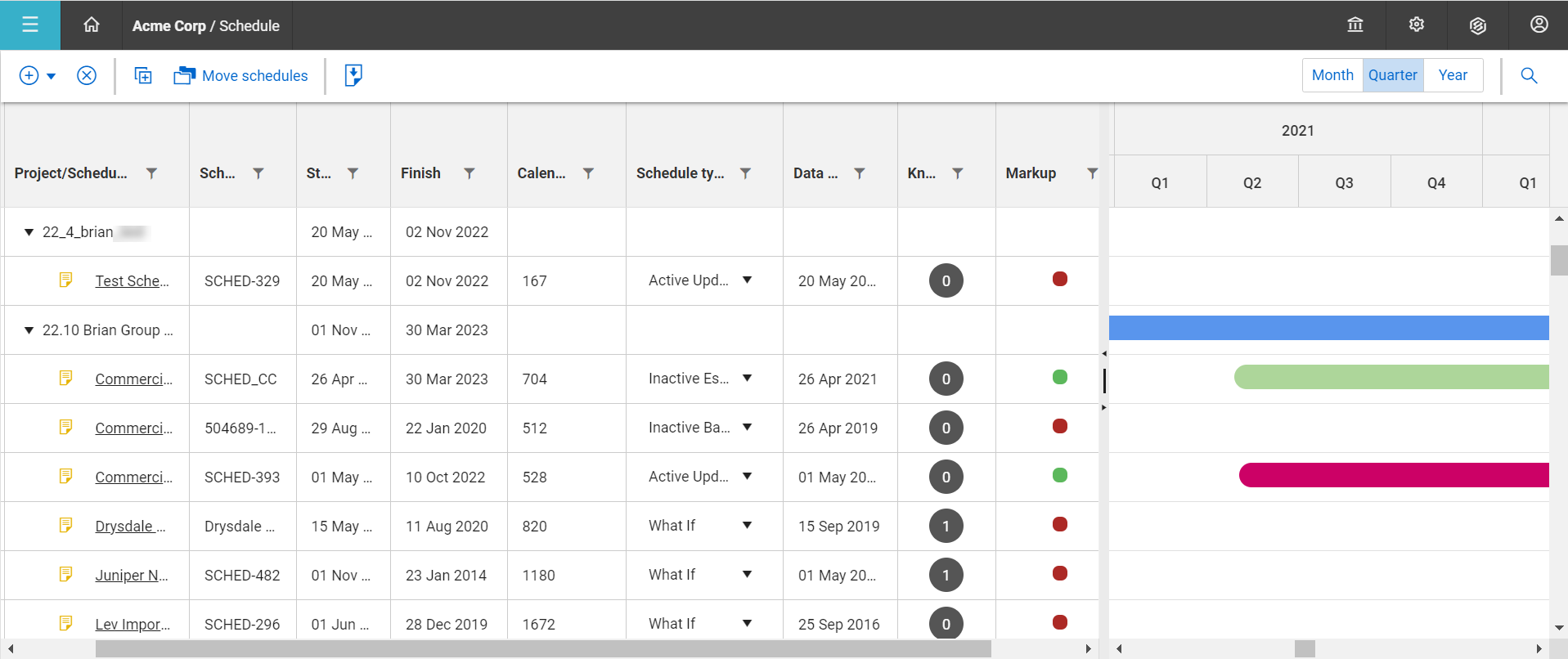
Task: Open the hamburger navigation menu
Action: [x=30, y=25]
